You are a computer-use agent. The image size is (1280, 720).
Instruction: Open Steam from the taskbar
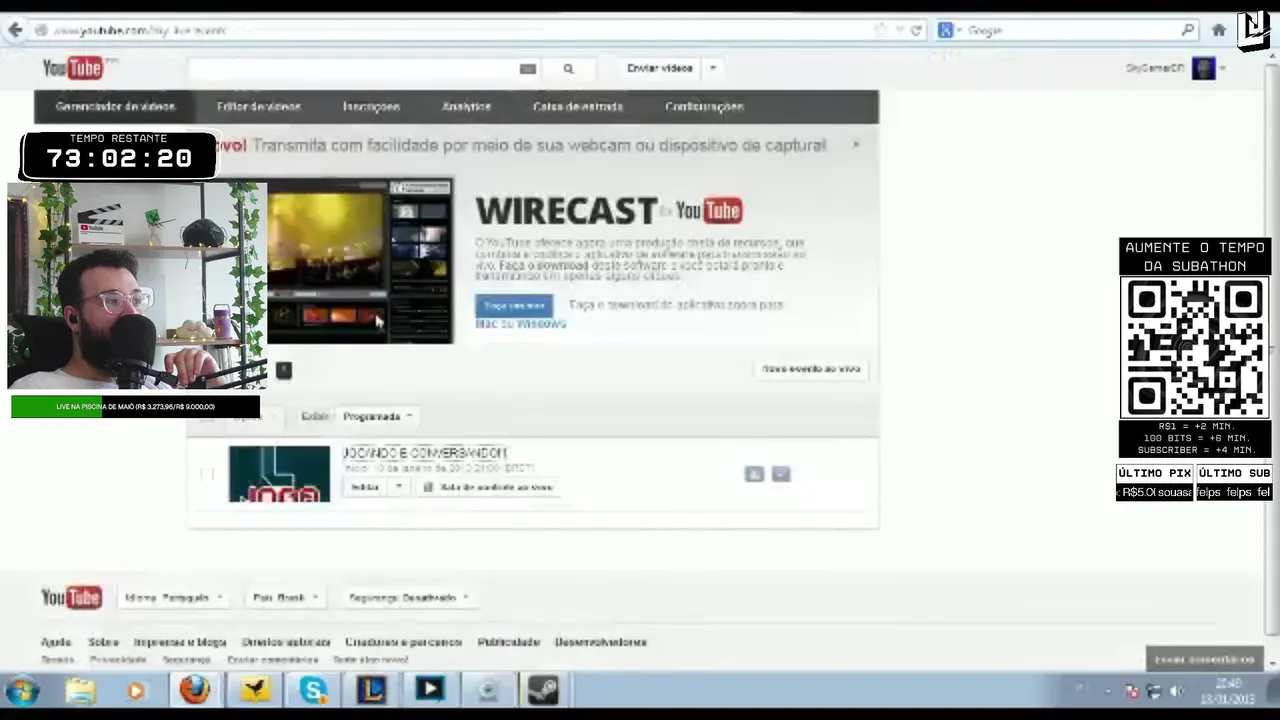click(x=544, y=690)
